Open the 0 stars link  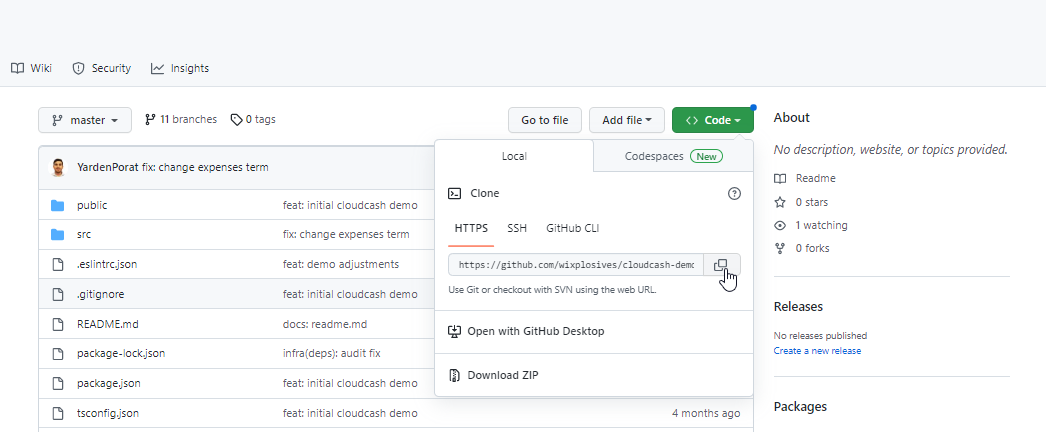tap(801, 202)
